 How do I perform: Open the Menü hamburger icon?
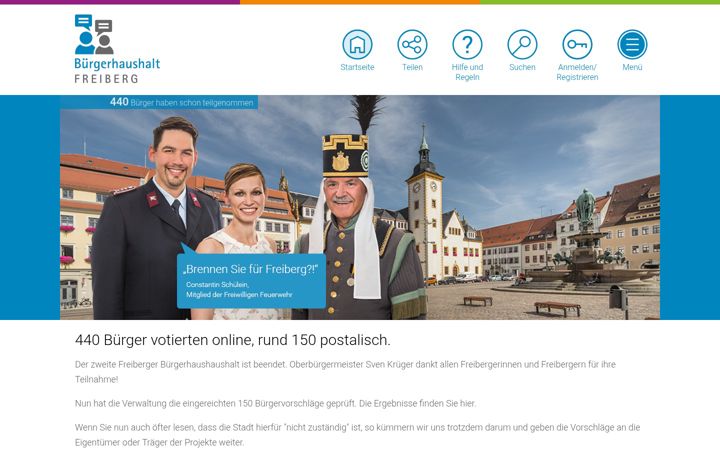point(632,45)
